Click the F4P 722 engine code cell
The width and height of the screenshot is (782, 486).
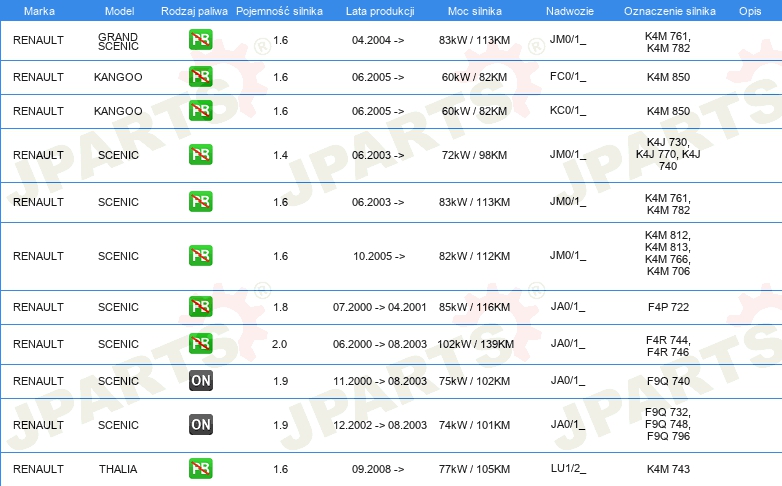click(668, 307)
